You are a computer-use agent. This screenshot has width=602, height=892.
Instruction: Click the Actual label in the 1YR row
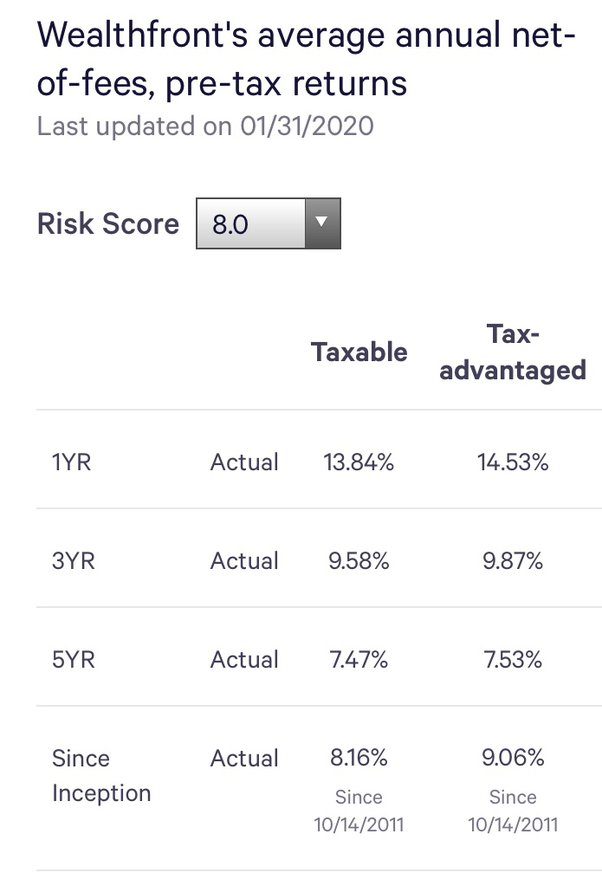[x=245, y=462]
